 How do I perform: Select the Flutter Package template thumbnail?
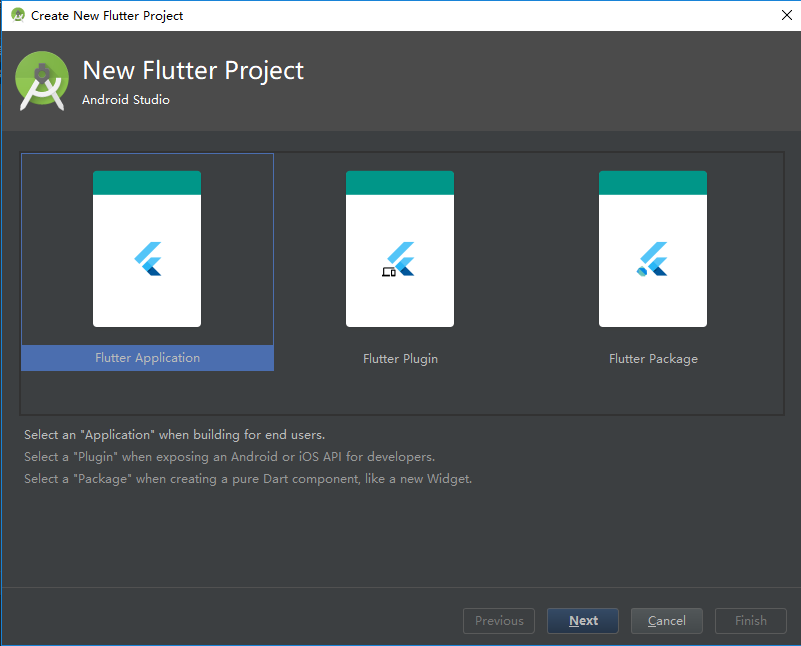[x=653, y=249]
